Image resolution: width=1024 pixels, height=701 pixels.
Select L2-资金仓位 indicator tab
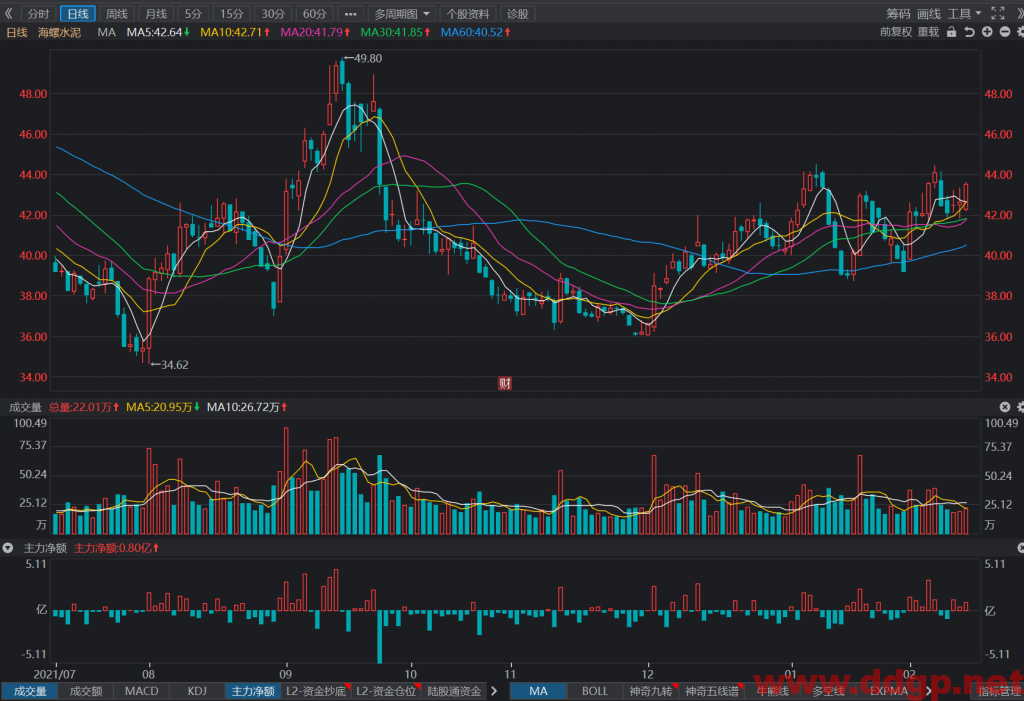tap(387, 691)
